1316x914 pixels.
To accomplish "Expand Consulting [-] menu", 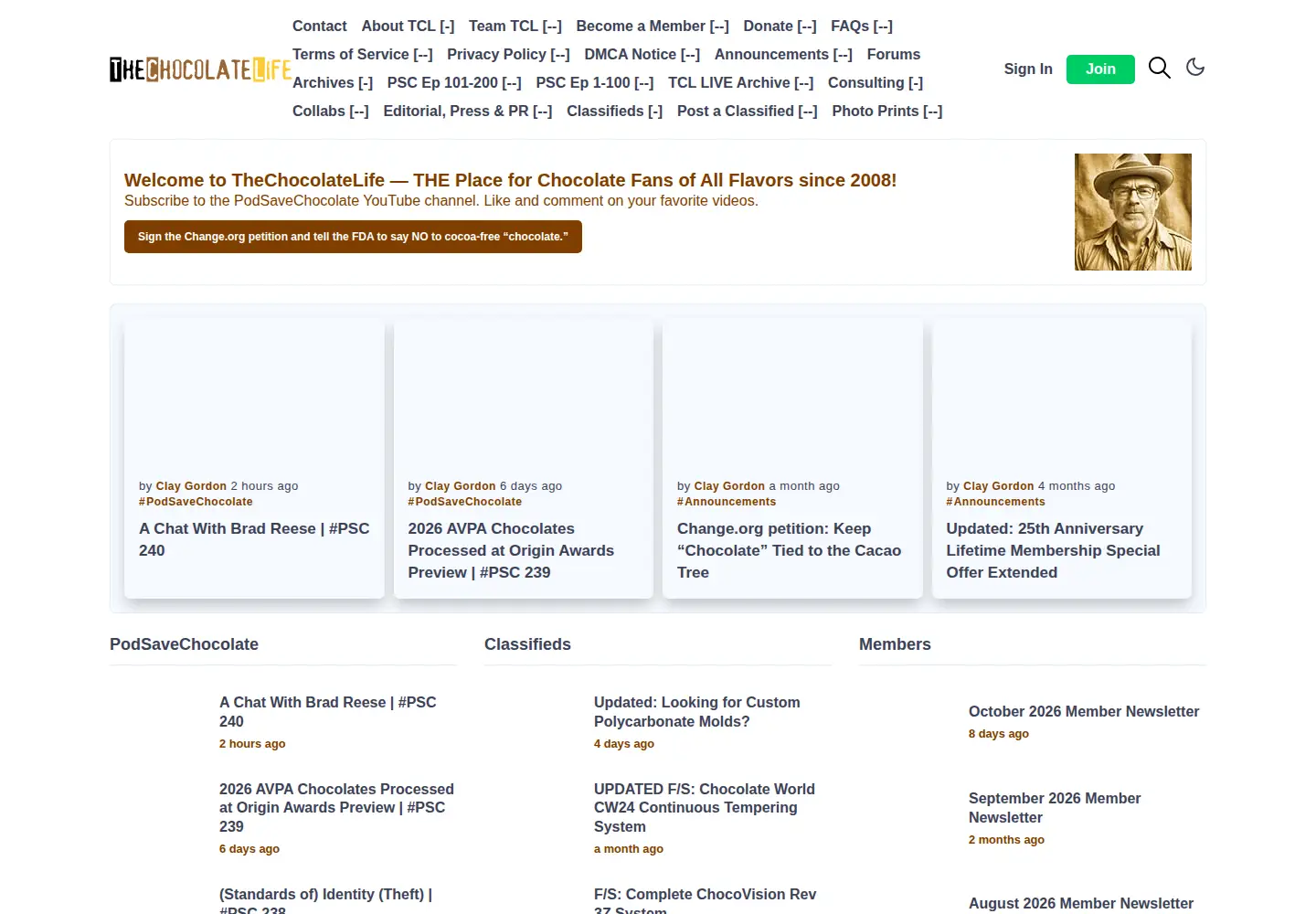I will [x=876, y=83].
